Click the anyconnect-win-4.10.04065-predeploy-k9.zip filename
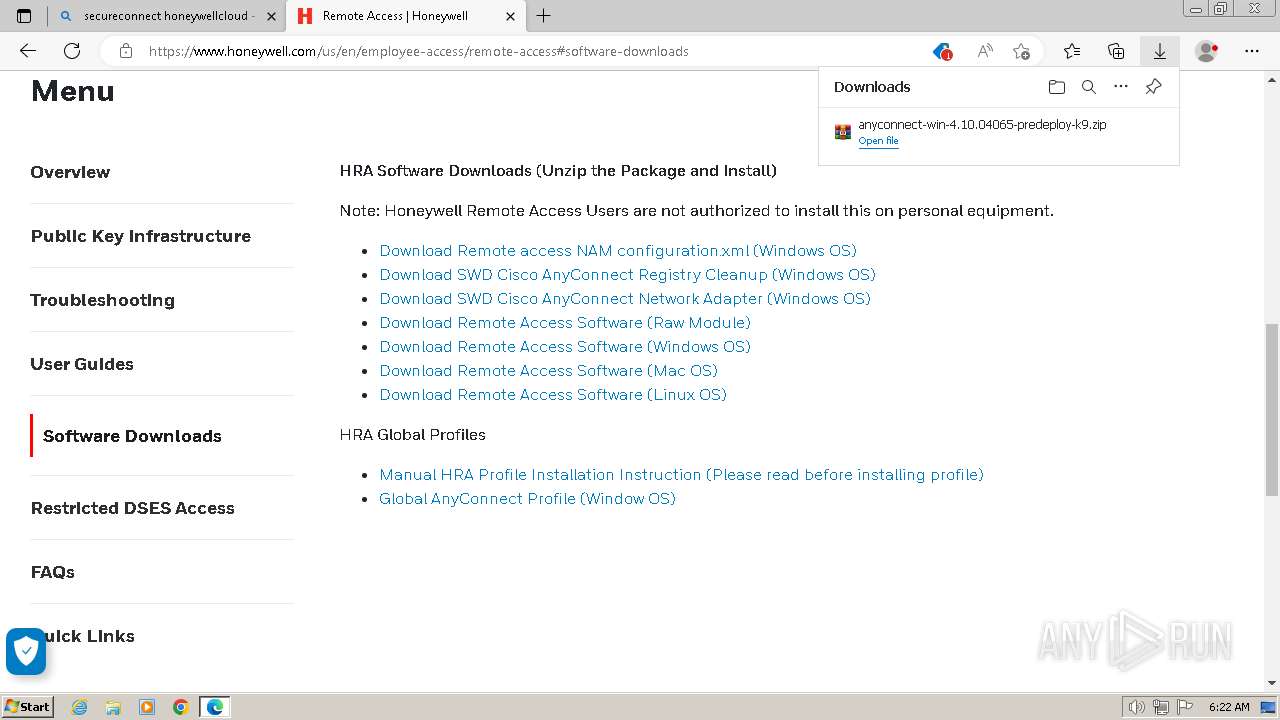 coord(982,124)
